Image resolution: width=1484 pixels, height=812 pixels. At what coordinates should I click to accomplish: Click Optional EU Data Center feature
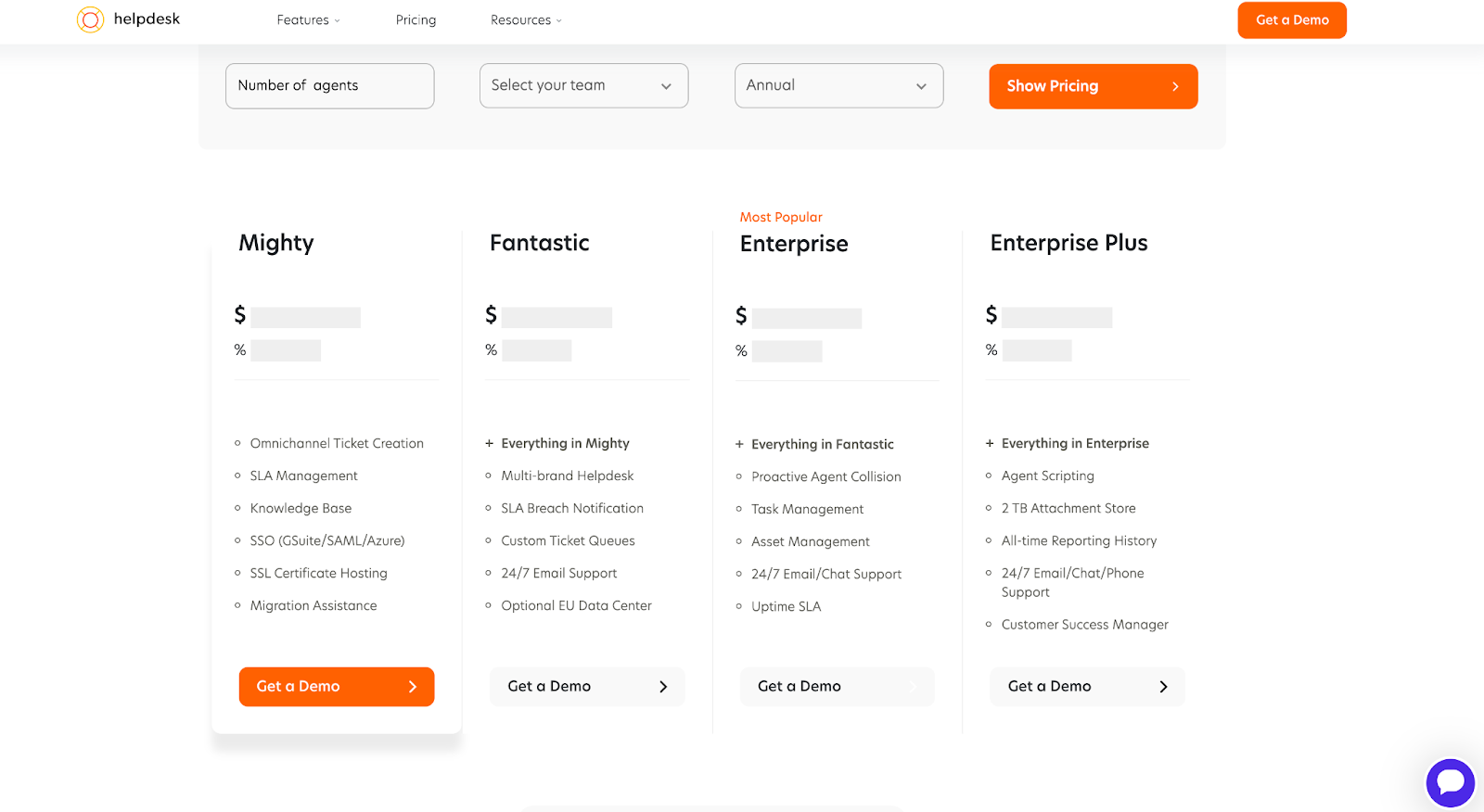(x=576, y=606)
